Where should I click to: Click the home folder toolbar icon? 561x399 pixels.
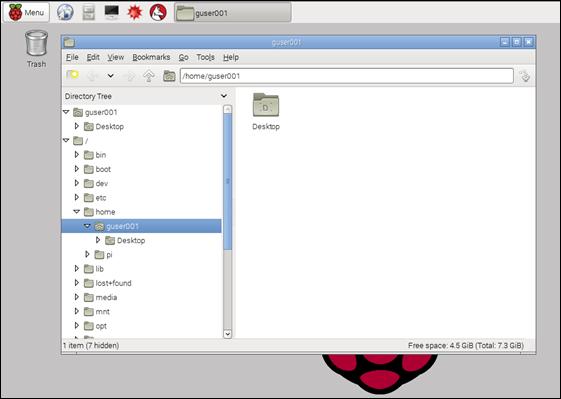tap(169, 76)
